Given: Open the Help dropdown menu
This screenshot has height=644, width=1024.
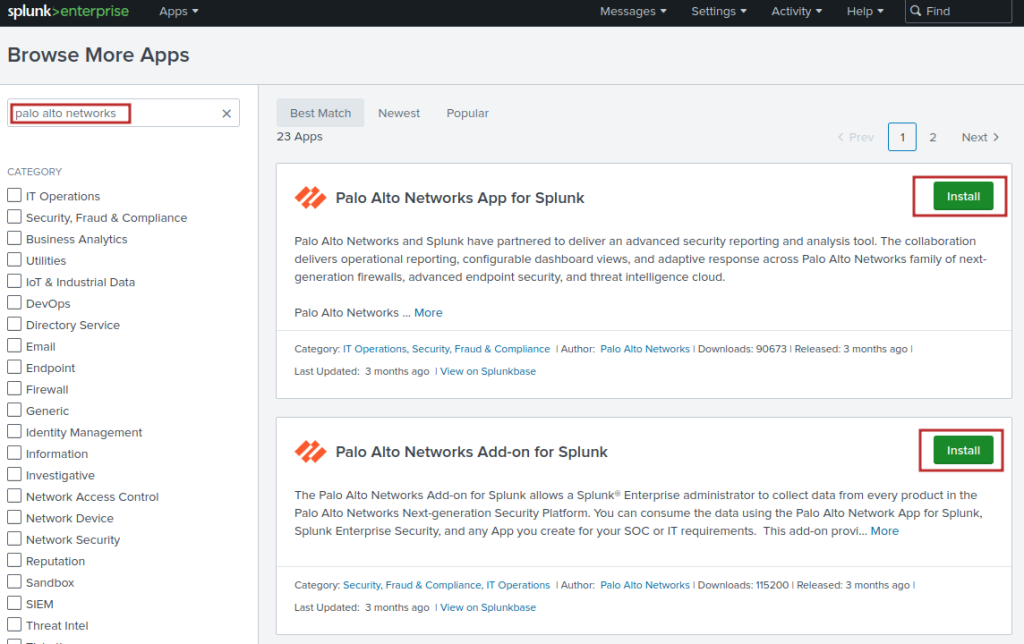Looking at the screenshot, I should click(865, 11).
